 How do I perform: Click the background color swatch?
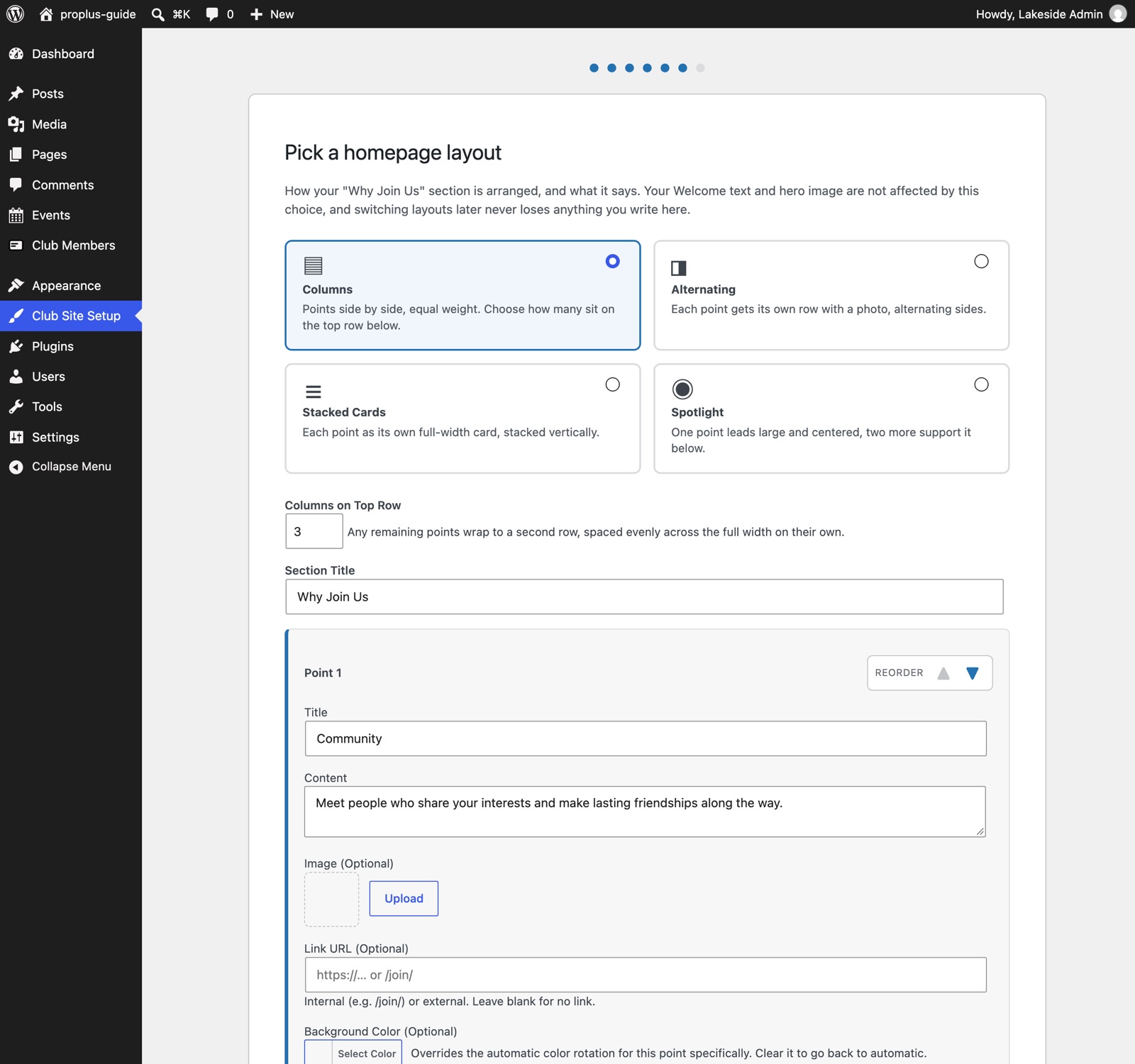coord(319,1053)
